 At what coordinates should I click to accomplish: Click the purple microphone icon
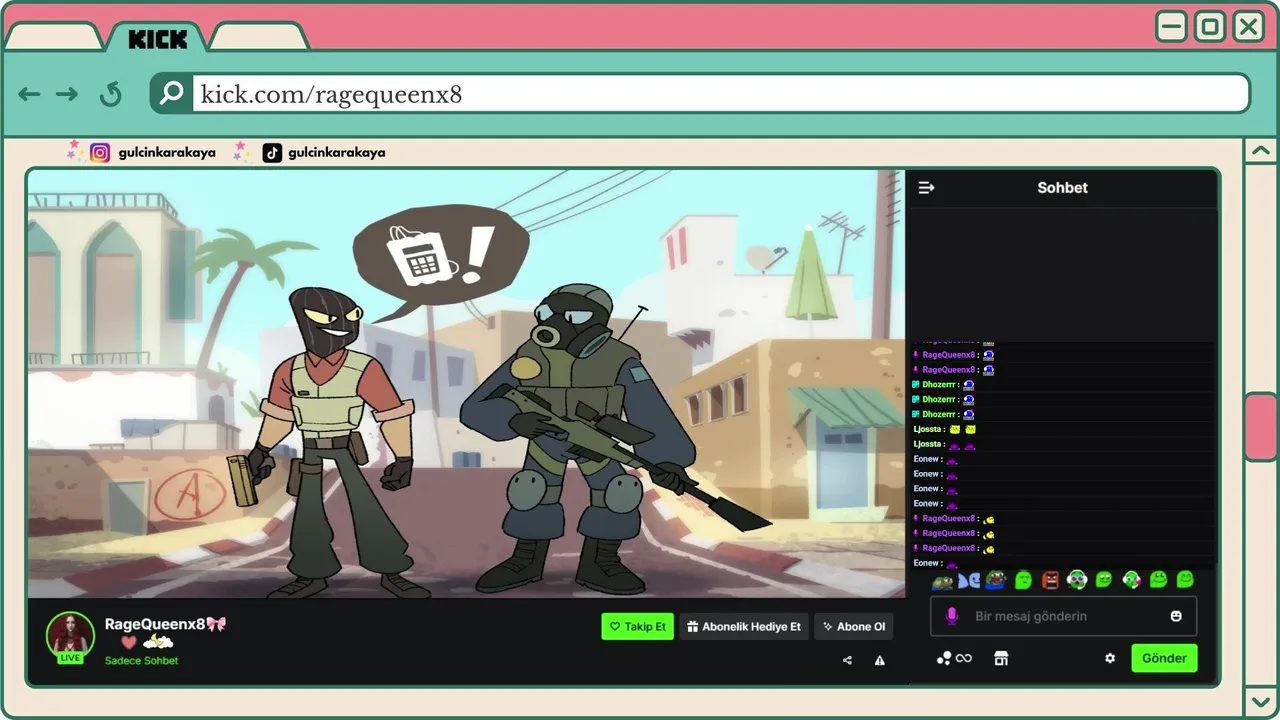952,616
